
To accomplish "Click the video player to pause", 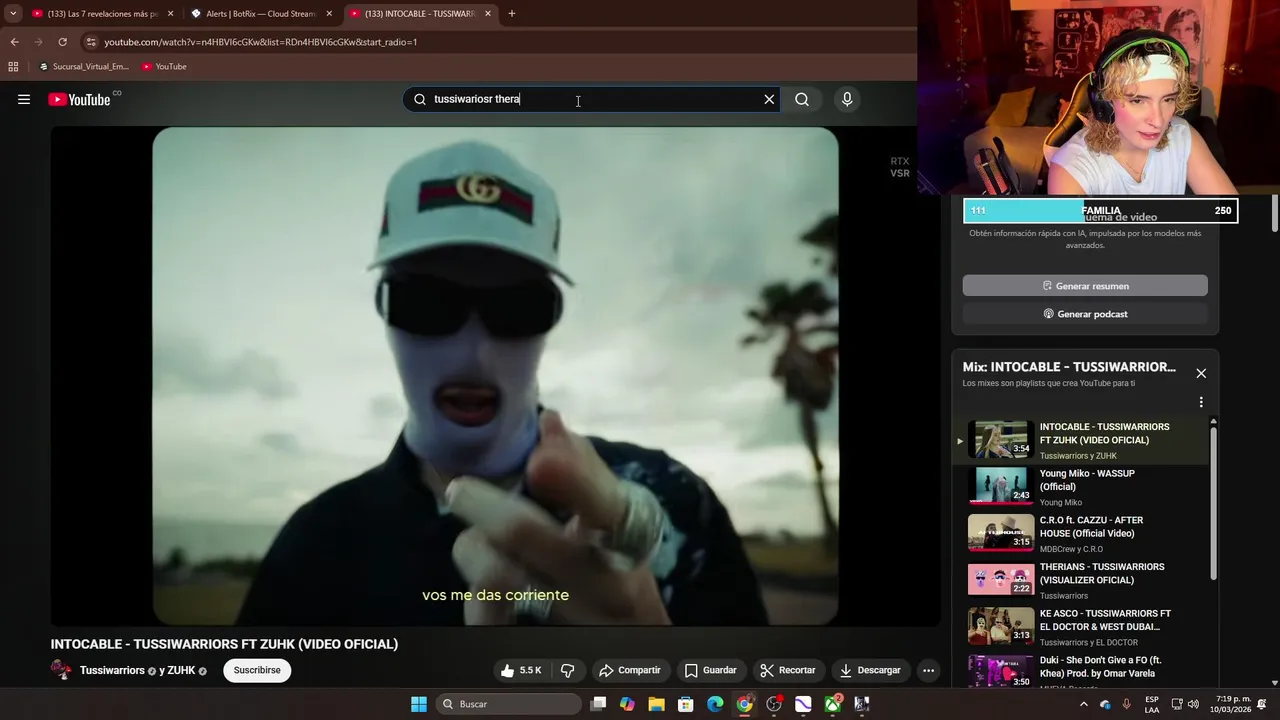I will (x=495, y=376).
